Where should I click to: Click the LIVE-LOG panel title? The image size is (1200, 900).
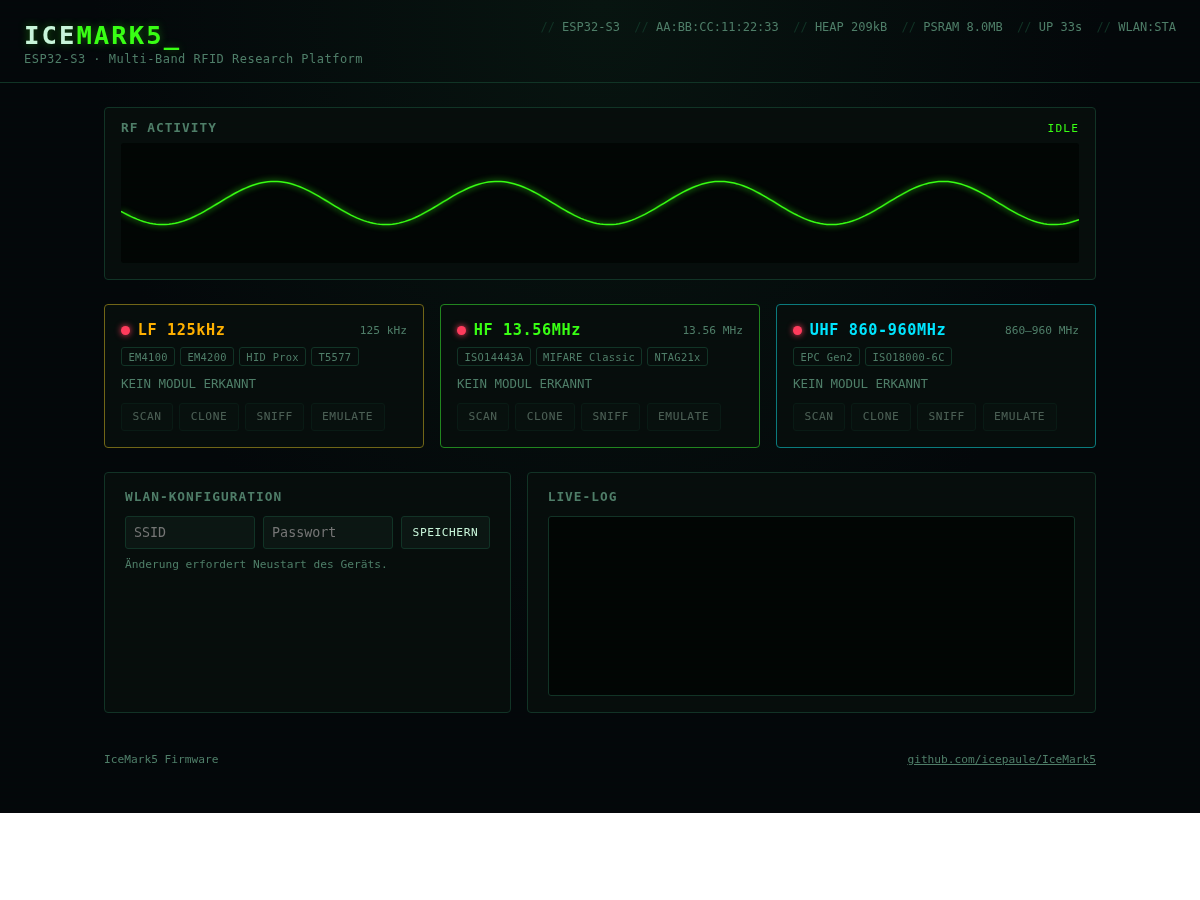[x=582, y=497]
